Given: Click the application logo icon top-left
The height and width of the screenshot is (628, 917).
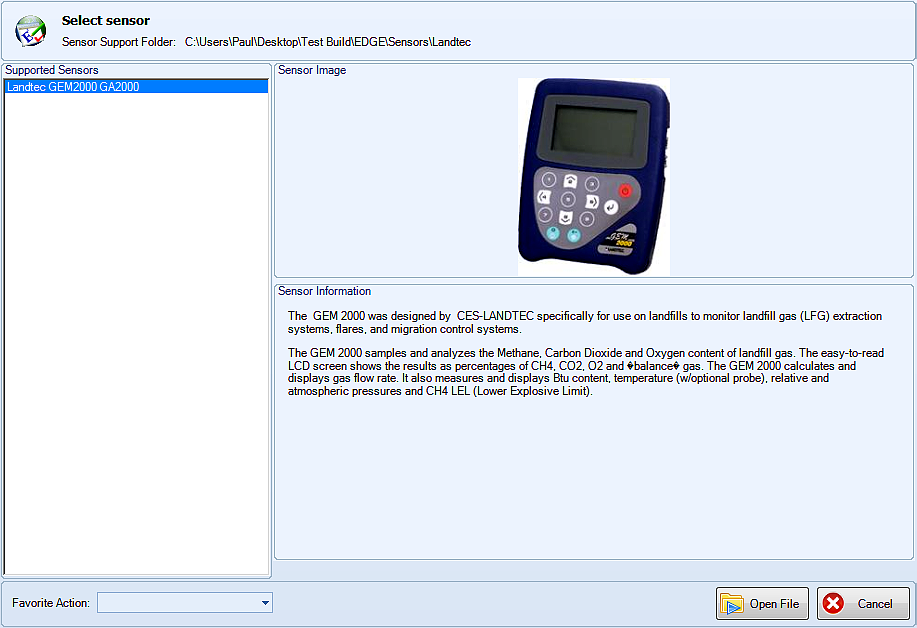Looking at the screenshot, I should (30, 30).
